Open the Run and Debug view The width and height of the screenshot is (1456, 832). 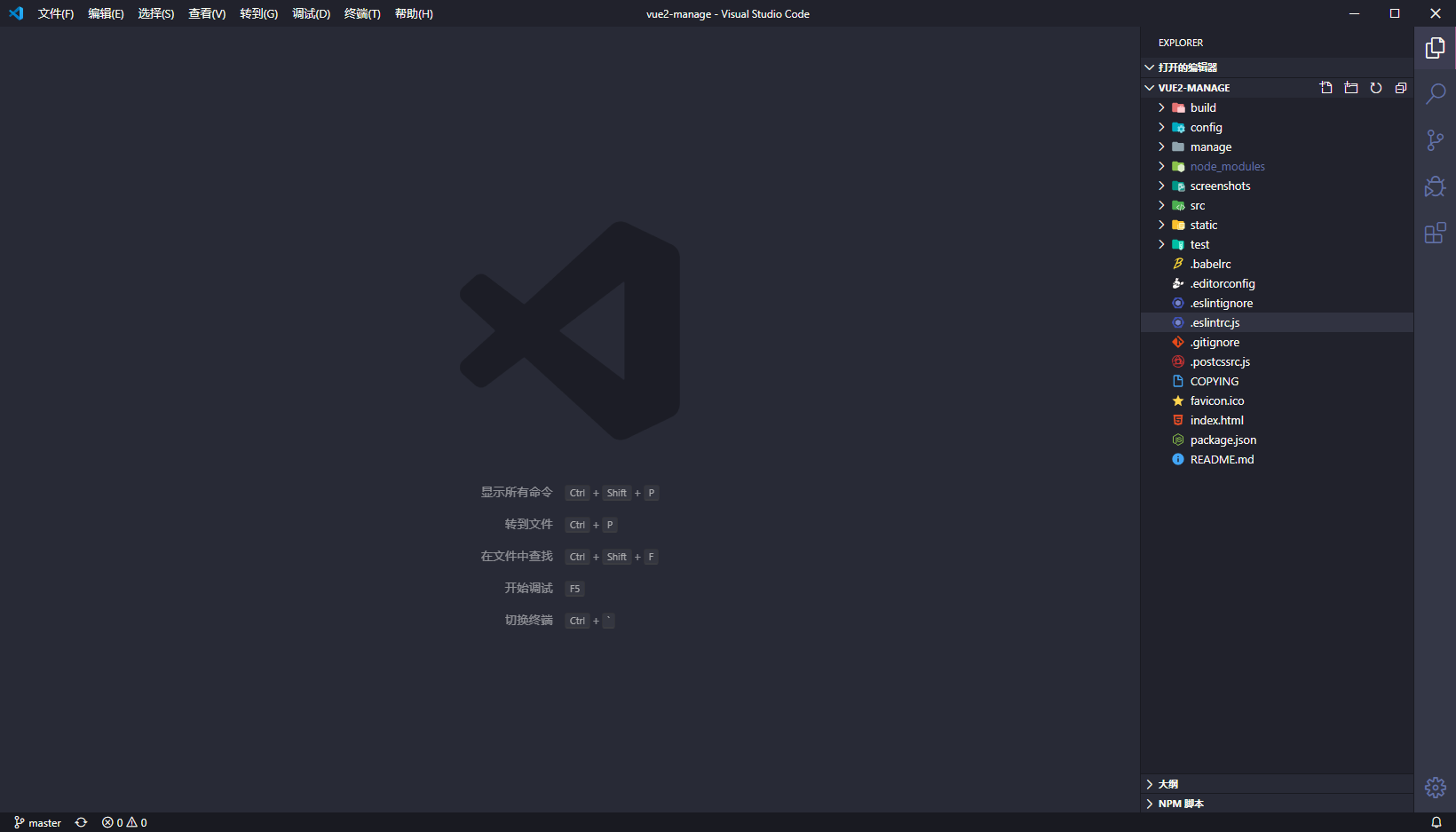click(1435, 186)
